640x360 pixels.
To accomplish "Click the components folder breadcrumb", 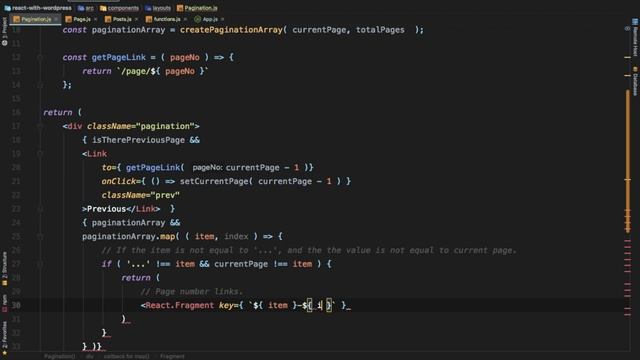I will click(119, 8).
